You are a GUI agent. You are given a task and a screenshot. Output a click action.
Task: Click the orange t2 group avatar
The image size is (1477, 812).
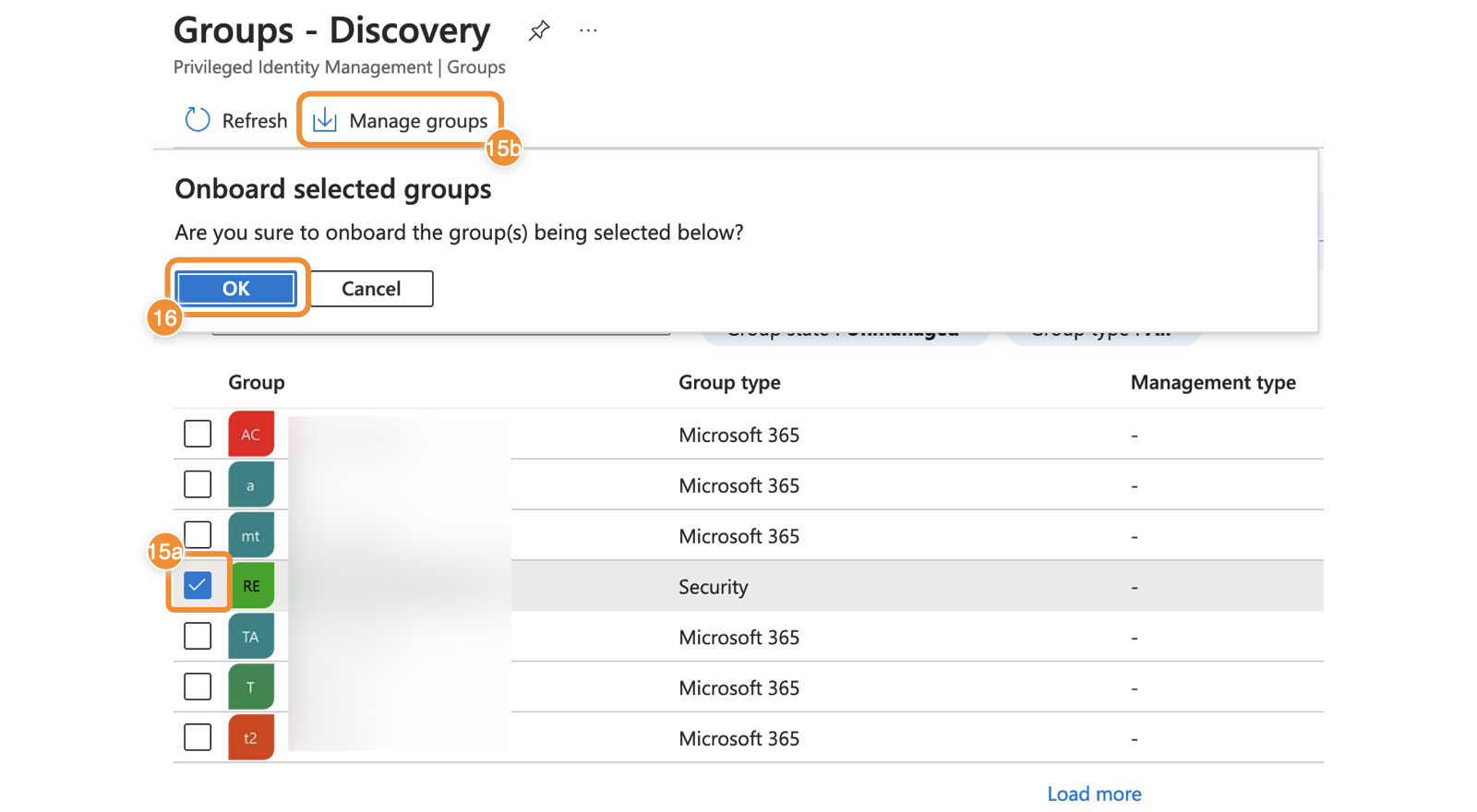click(x=251, y=737)
